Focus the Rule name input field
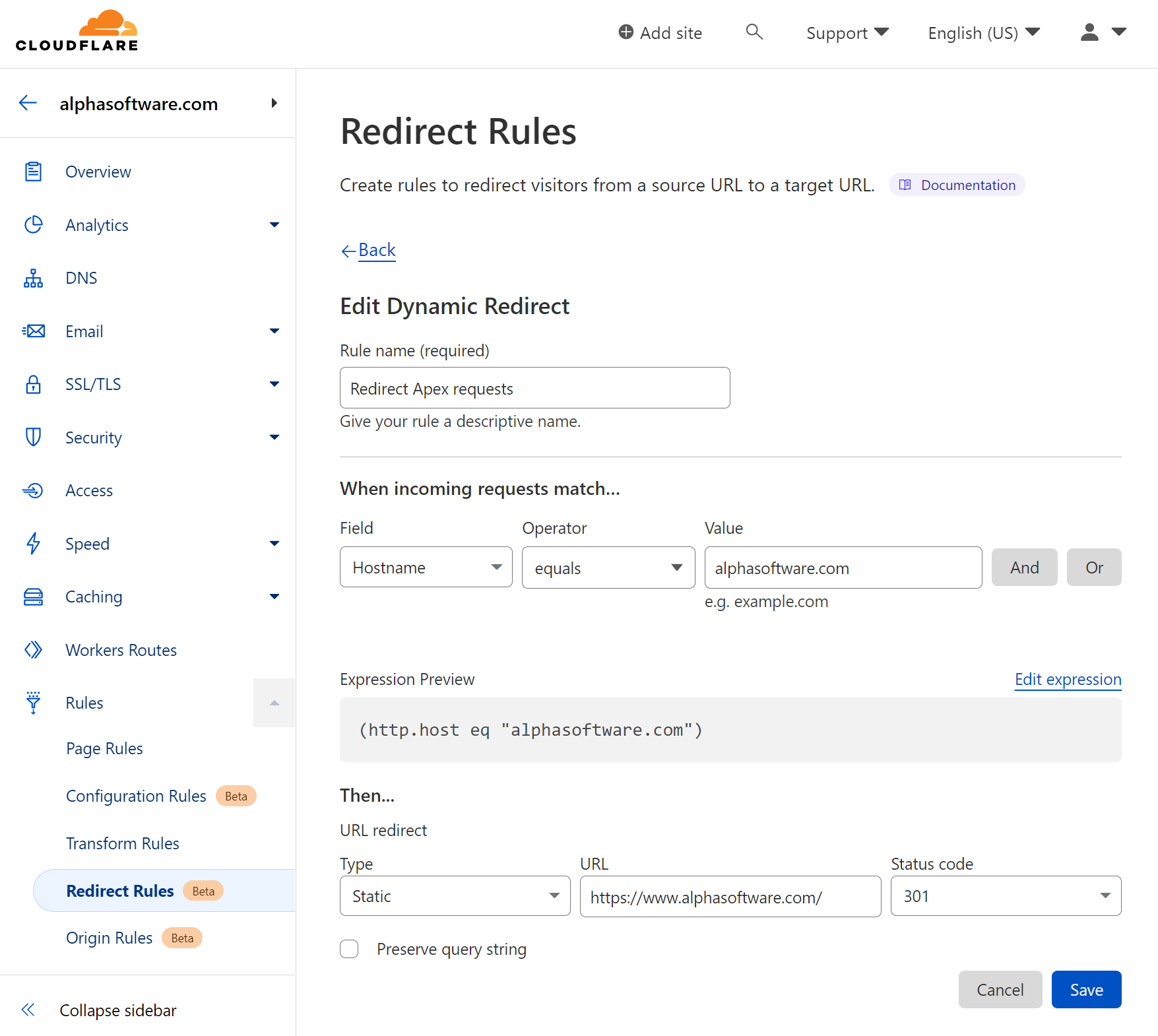 coord(535,388)
